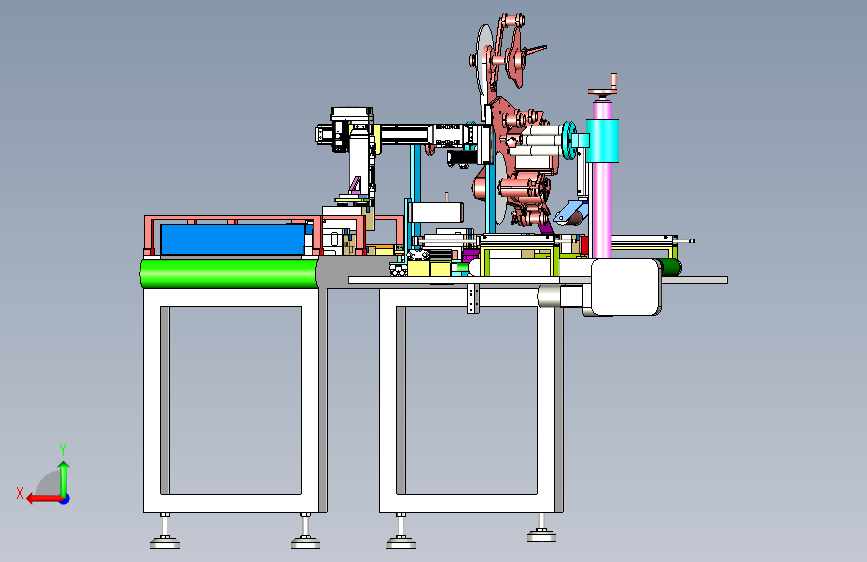Select the leftmost leveling foot of frame
The width and height of the screenshot is (867, 562).
[165, 532]
